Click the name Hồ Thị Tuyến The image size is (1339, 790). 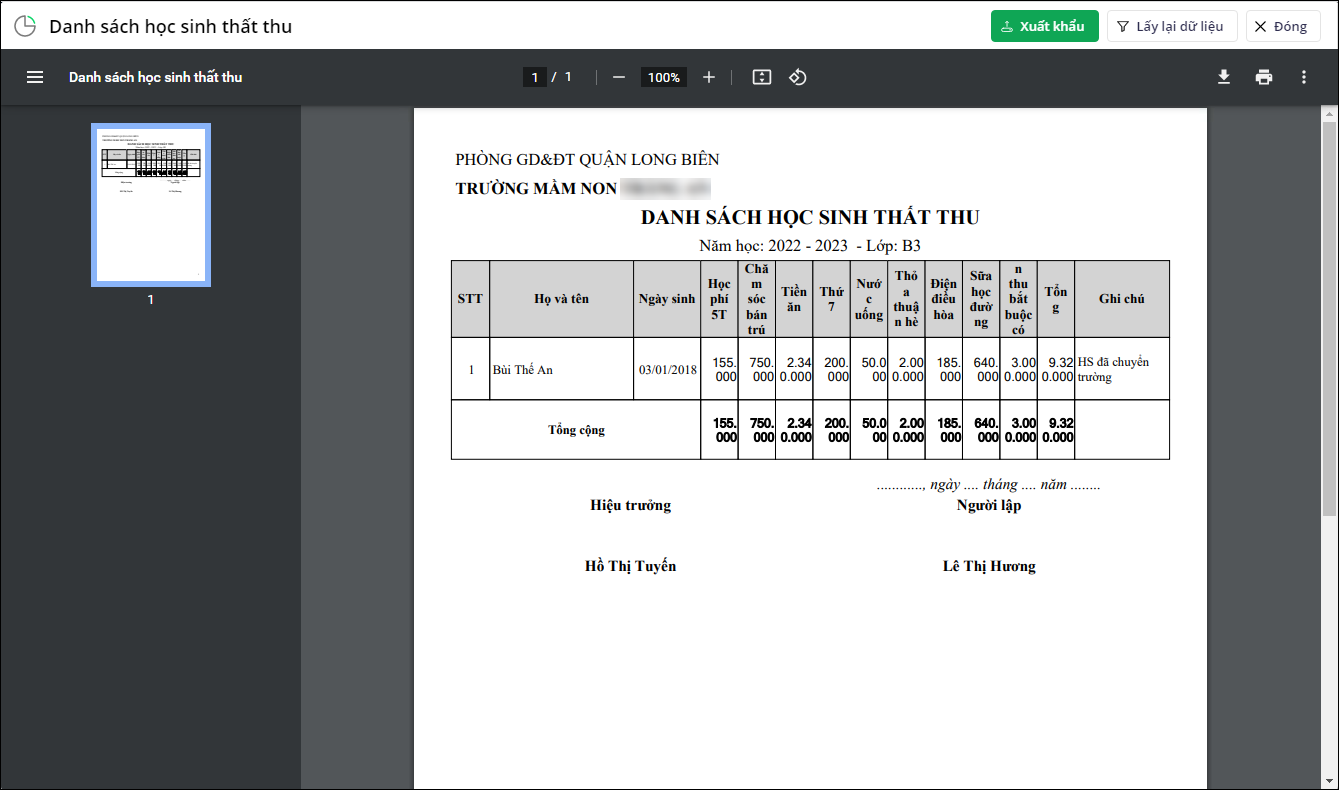[631, 566]
